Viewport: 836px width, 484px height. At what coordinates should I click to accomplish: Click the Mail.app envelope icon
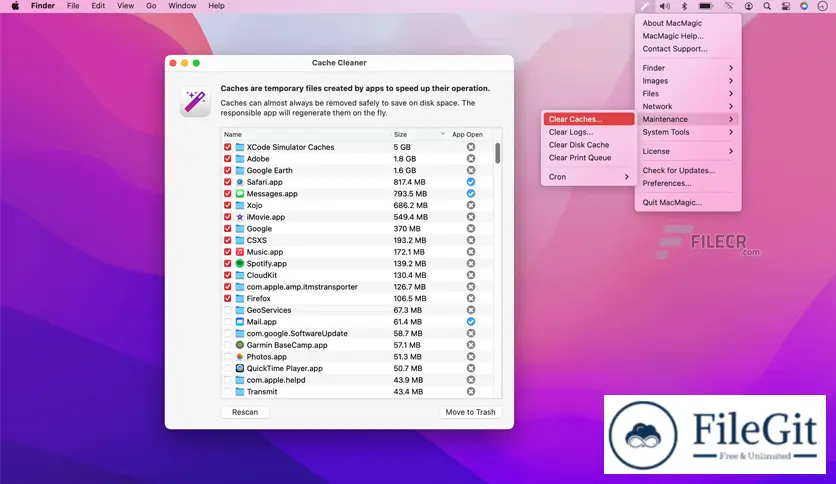click(x=240, y=321)
